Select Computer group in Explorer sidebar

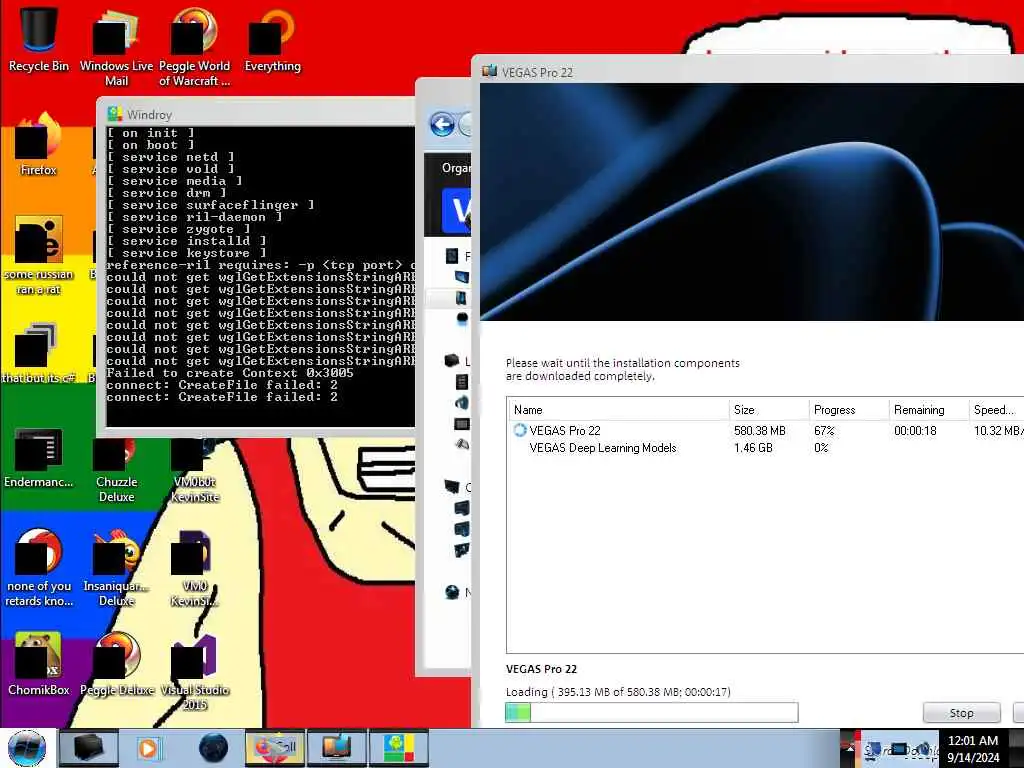pyautogui.click(x=458, y=487)
